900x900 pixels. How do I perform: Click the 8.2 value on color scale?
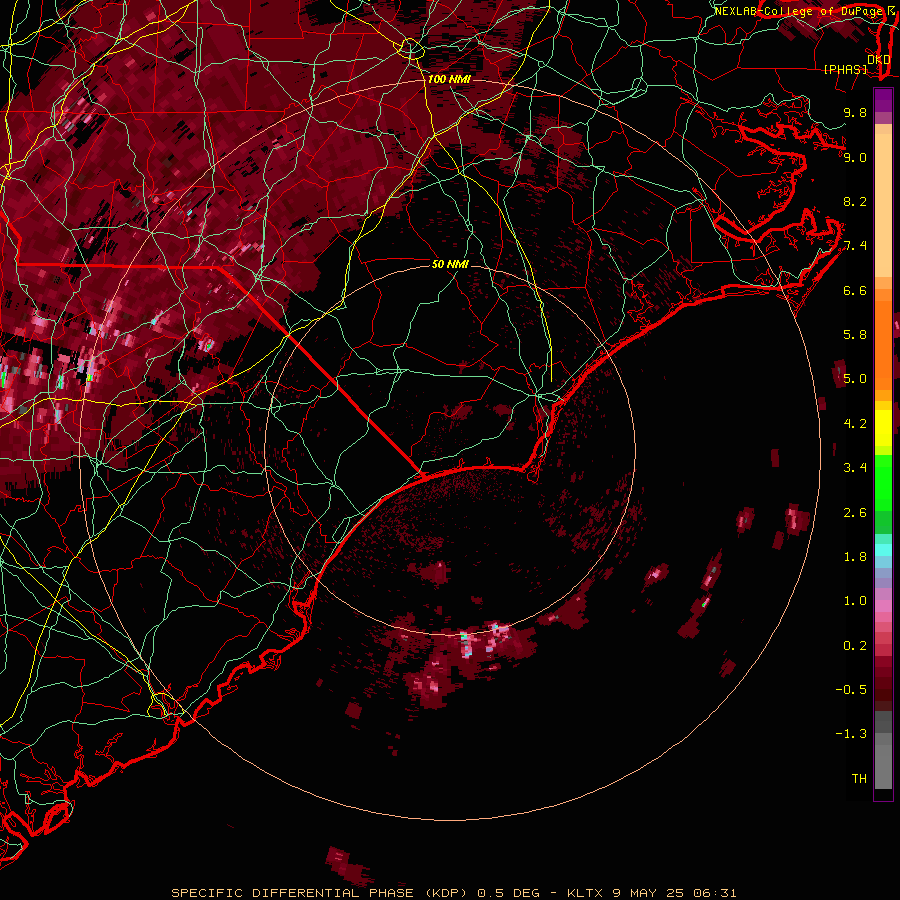point(855,201)
